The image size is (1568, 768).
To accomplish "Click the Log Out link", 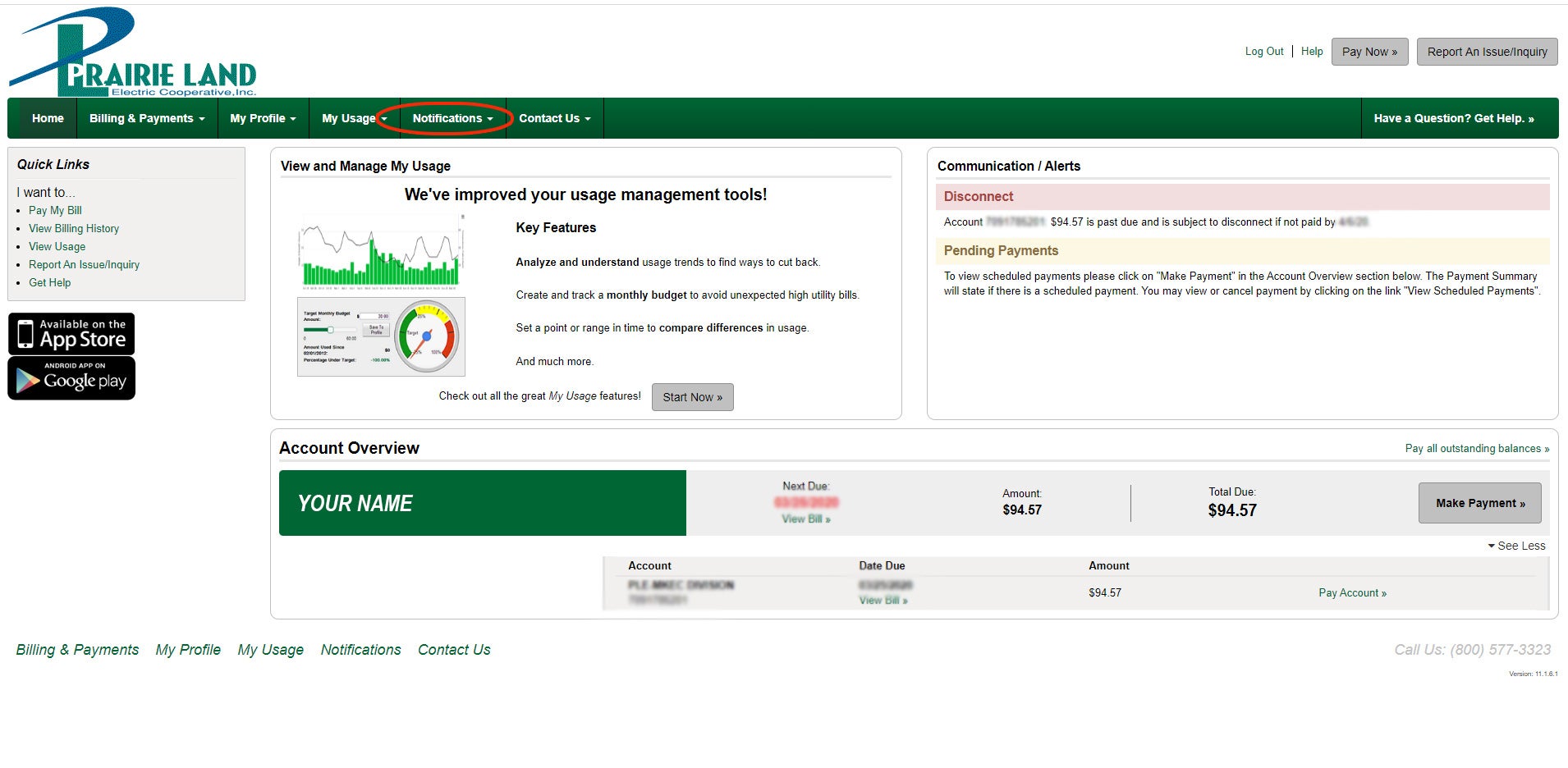I will (x=1264, y=51).
